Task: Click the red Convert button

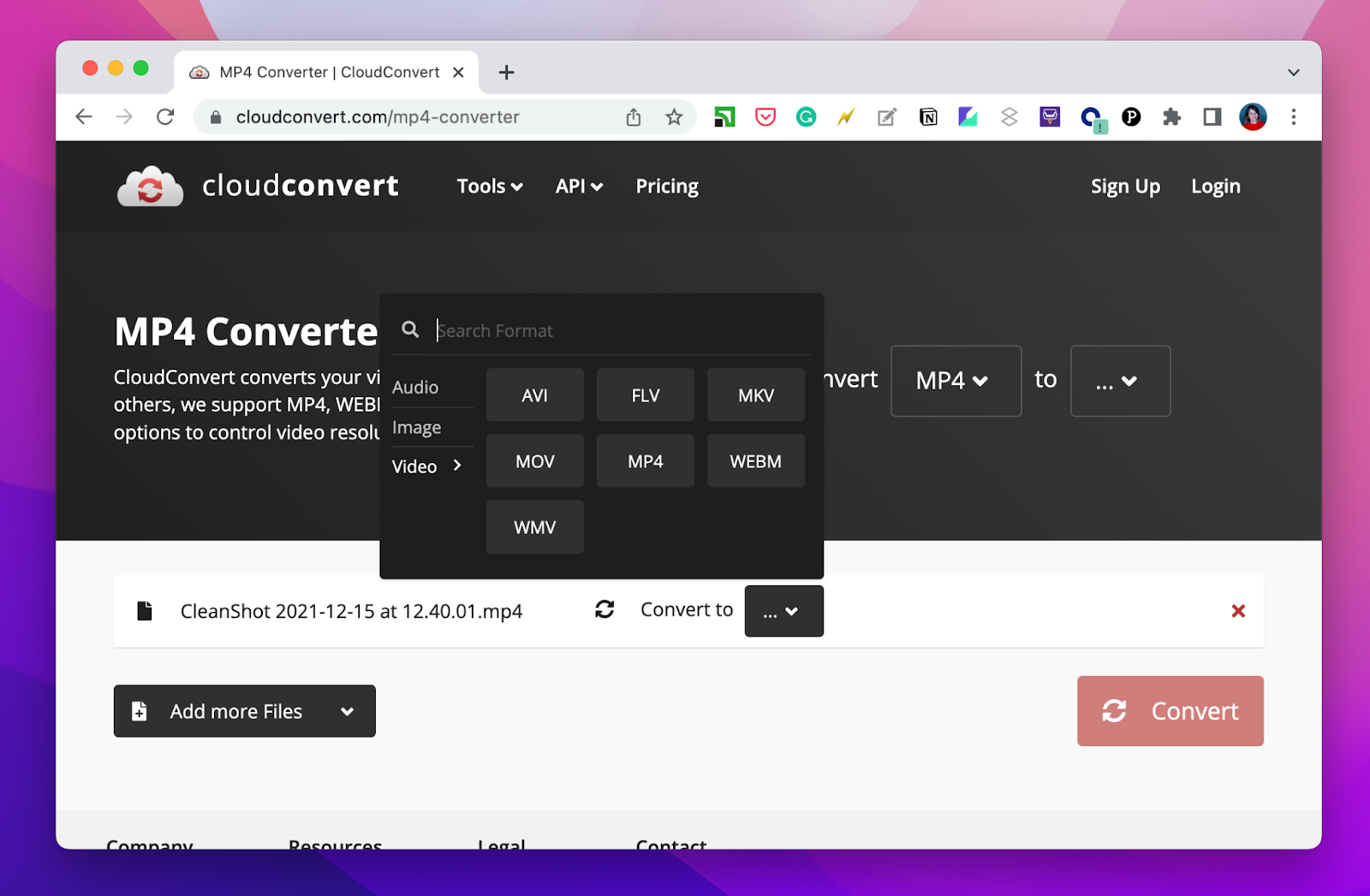Action: (1170, 710)
